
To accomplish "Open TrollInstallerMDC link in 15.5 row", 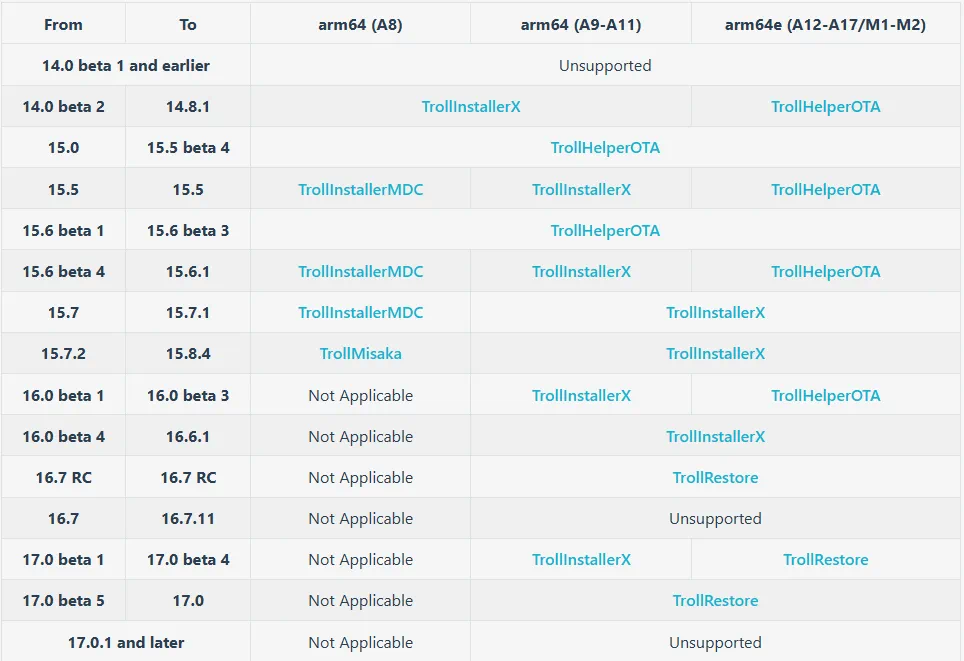I will pos(361,189).
